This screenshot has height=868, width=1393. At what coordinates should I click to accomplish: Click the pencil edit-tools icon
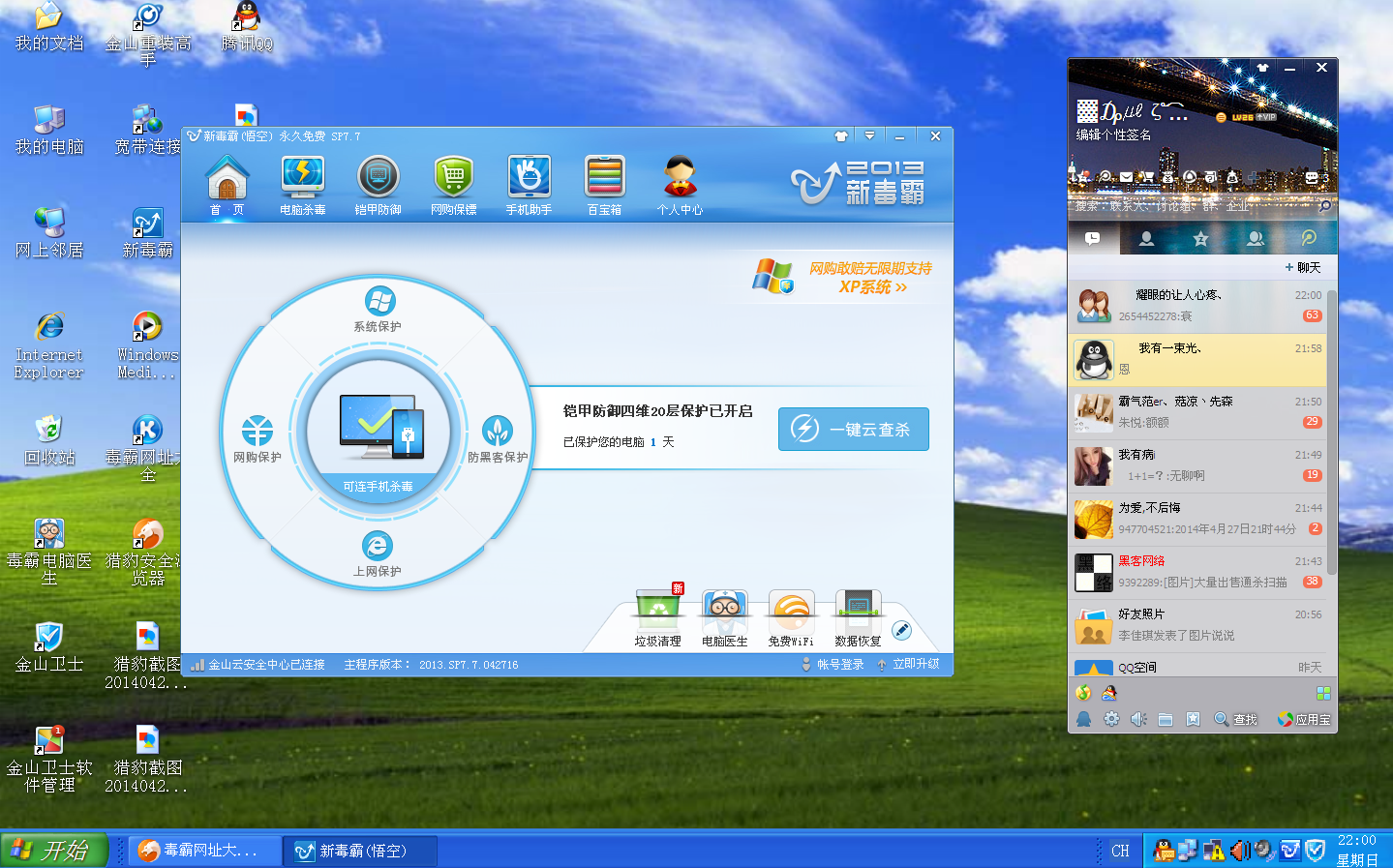coord(901,631)
